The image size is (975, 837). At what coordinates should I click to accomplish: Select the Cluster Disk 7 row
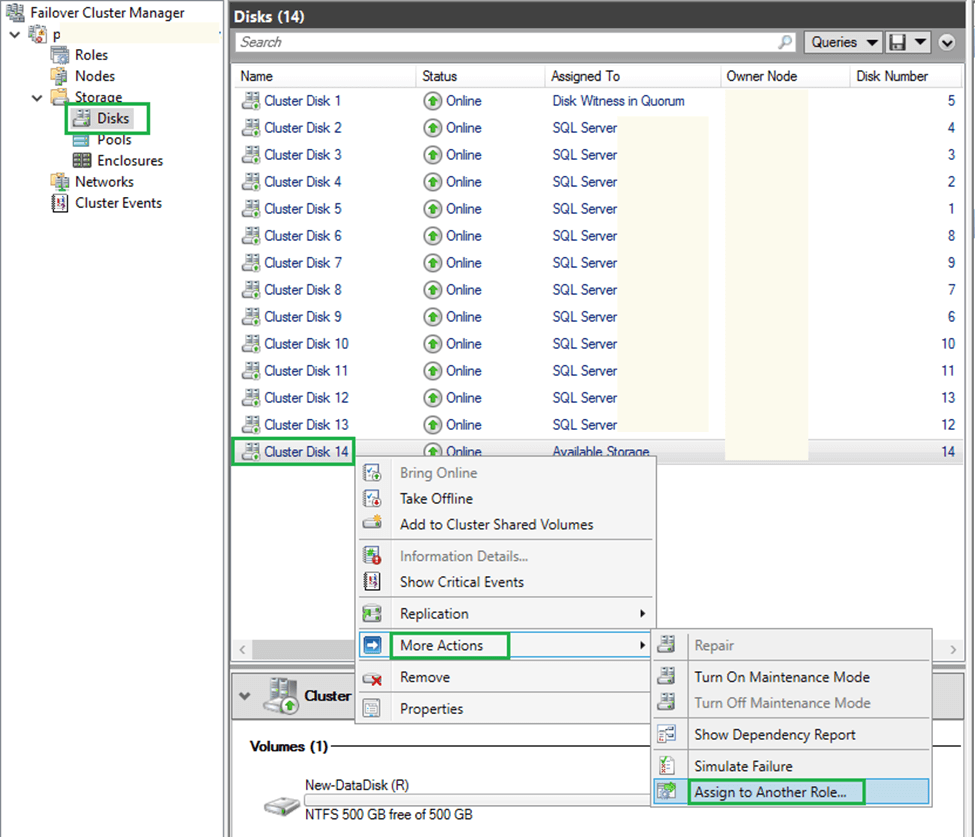coord(597,262)
